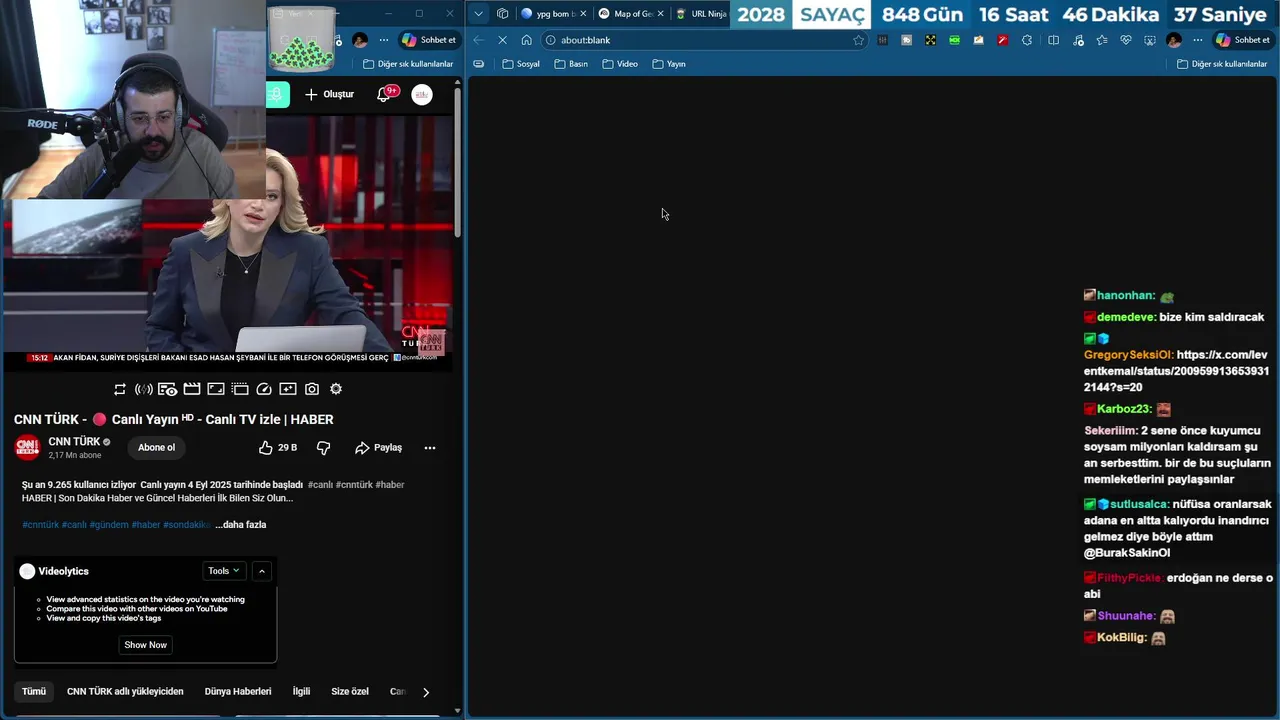
Task: Open the tab actions menu chevron
Action: [479, 14]
